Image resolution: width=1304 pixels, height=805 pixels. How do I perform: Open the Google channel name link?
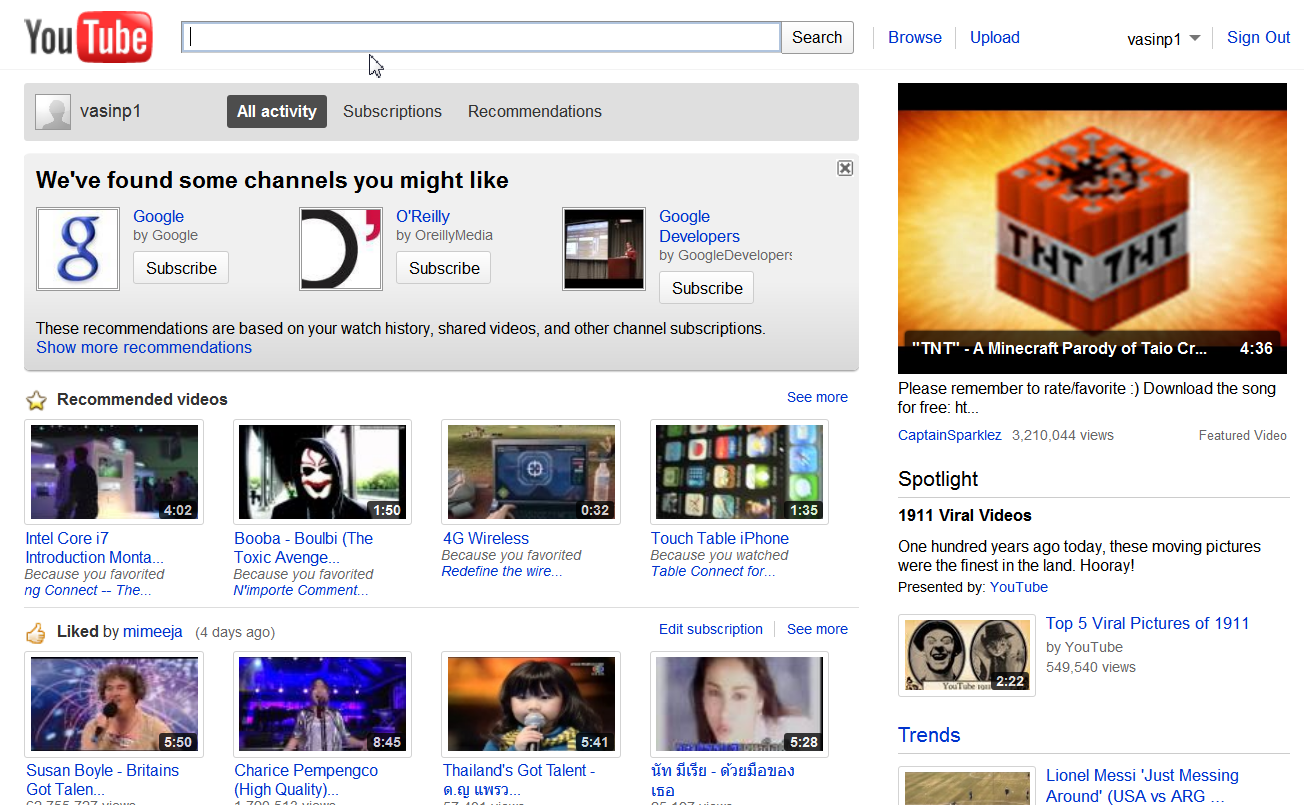click(x=159, y=216)
